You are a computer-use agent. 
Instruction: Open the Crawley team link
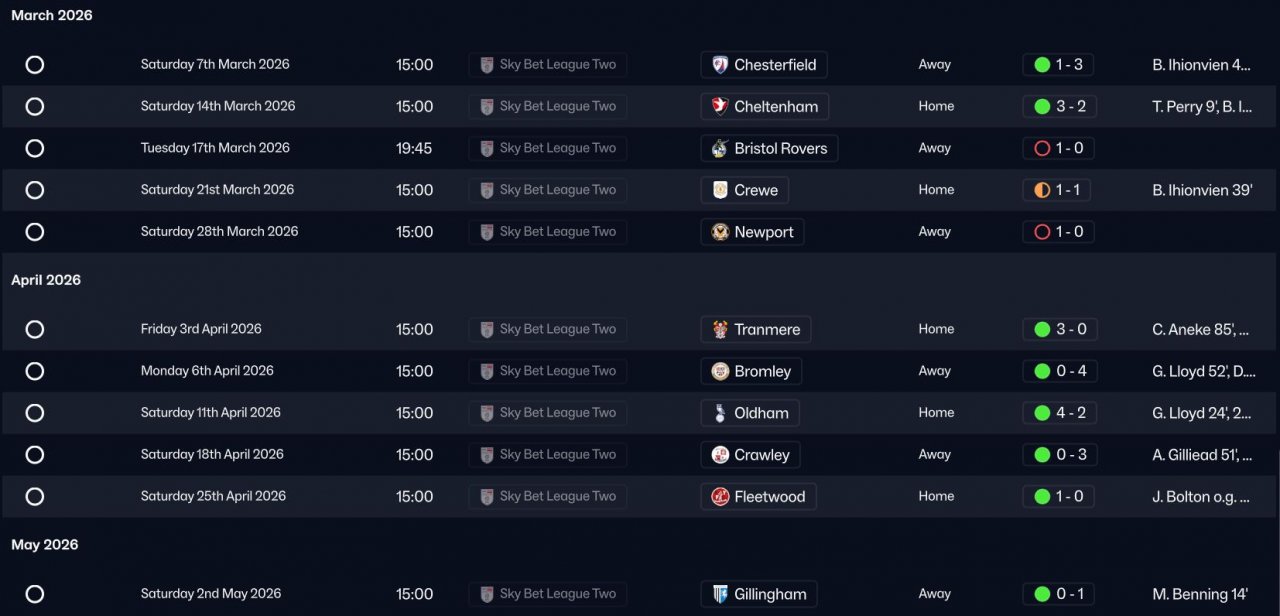point(750,455)
